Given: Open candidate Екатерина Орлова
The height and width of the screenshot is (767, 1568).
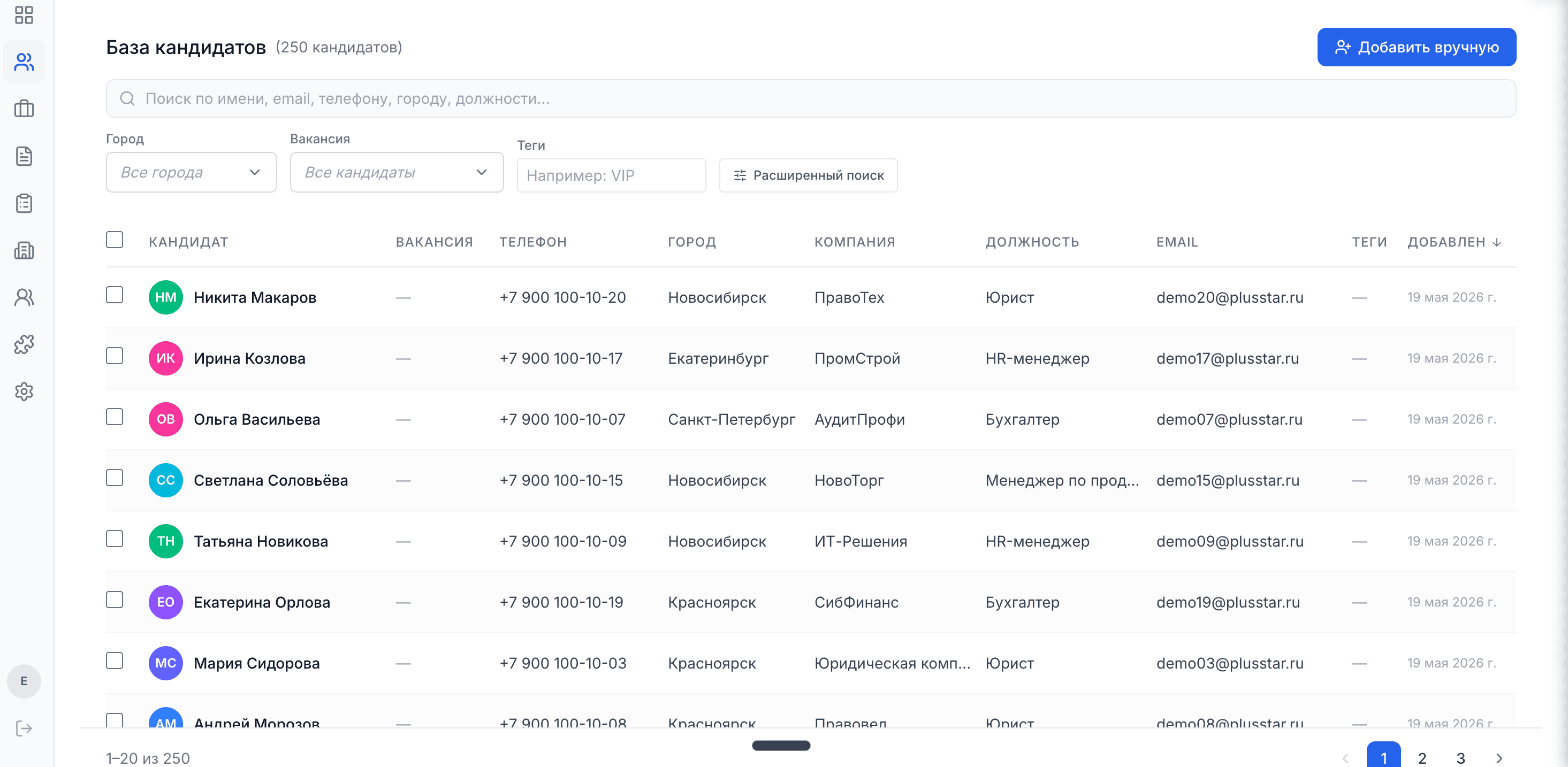Looking at the screenshot, I should [x=262, y=602].
